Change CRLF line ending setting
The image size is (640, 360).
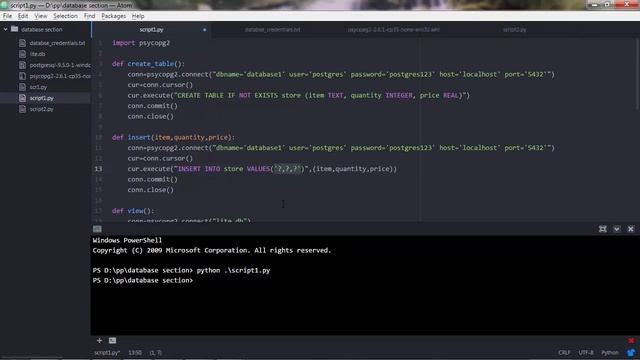[x=564, y=353]
